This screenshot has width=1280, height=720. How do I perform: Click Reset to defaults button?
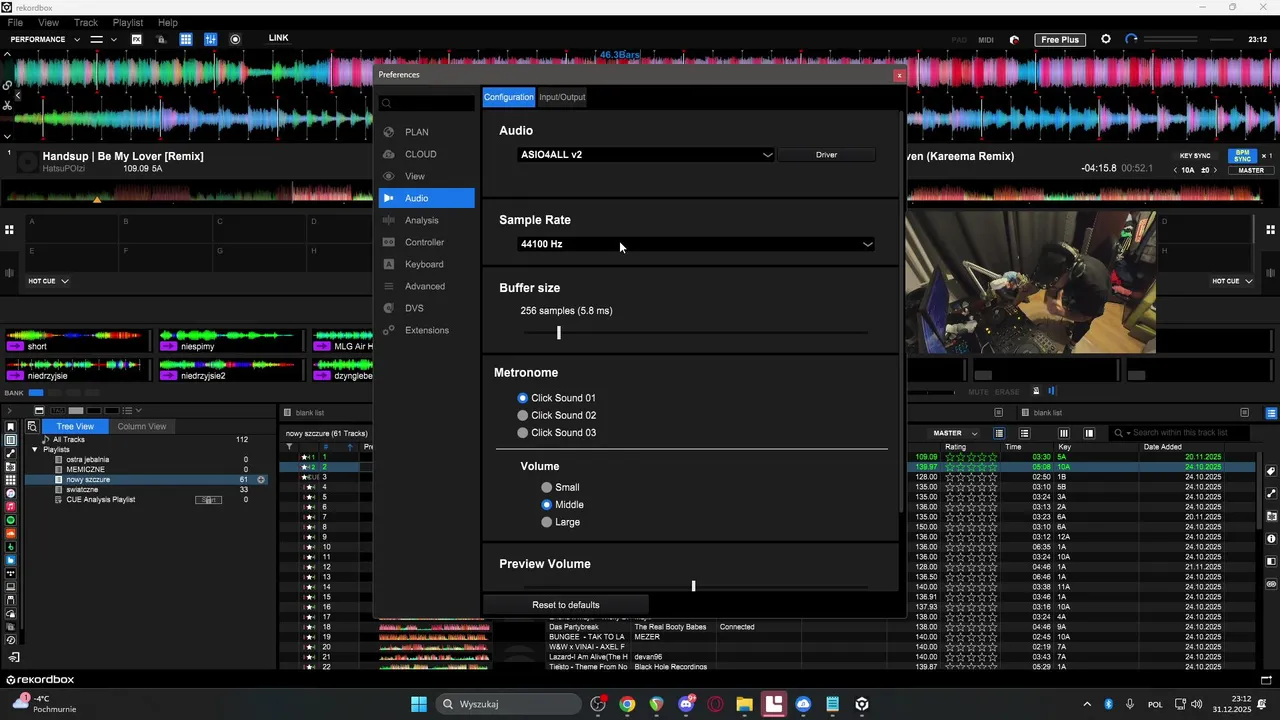[566, 605]
